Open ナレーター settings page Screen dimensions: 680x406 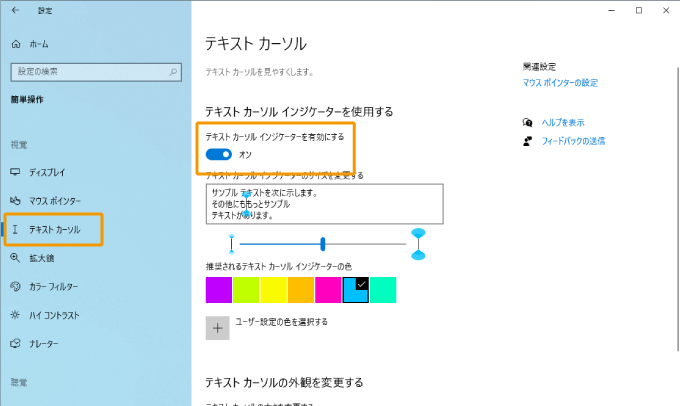pyautogui.click(x=44, y=344)
